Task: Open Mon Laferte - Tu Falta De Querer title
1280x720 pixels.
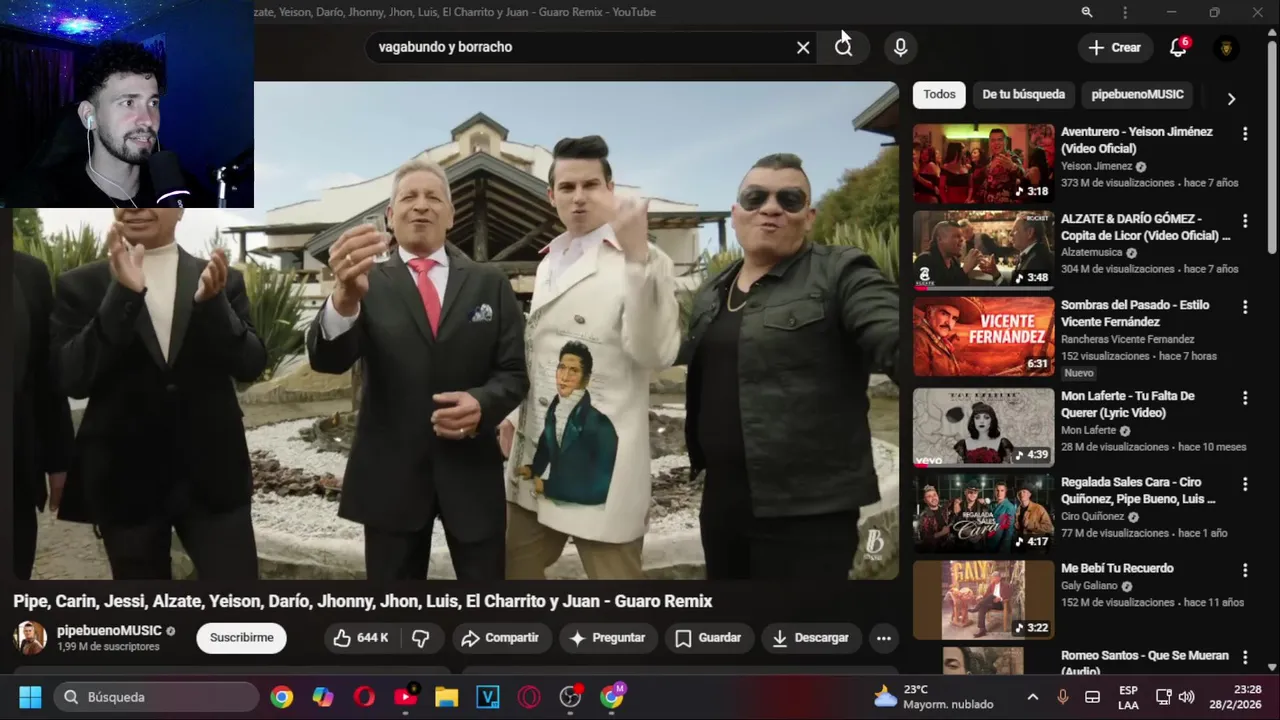Action: coord(1128,404)
